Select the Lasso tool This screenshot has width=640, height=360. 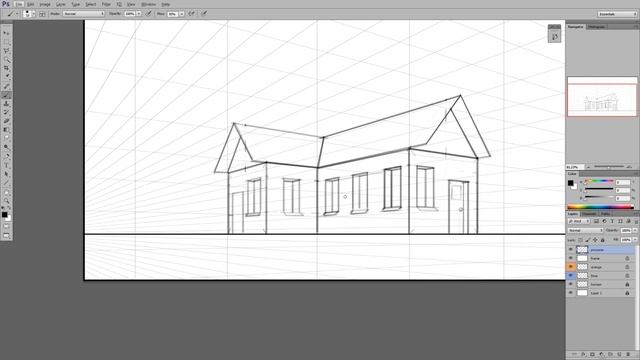[x=6, y=50]
